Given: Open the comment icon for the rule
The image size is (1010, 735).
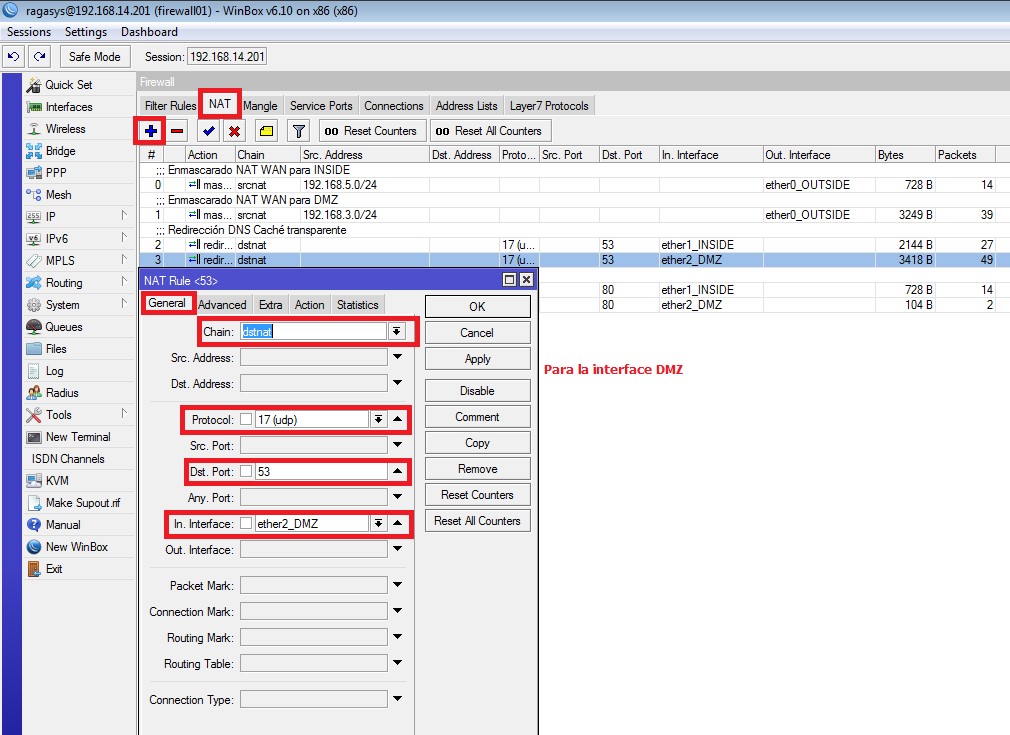Looking at the screenshot, I should [x=265, y=130].
